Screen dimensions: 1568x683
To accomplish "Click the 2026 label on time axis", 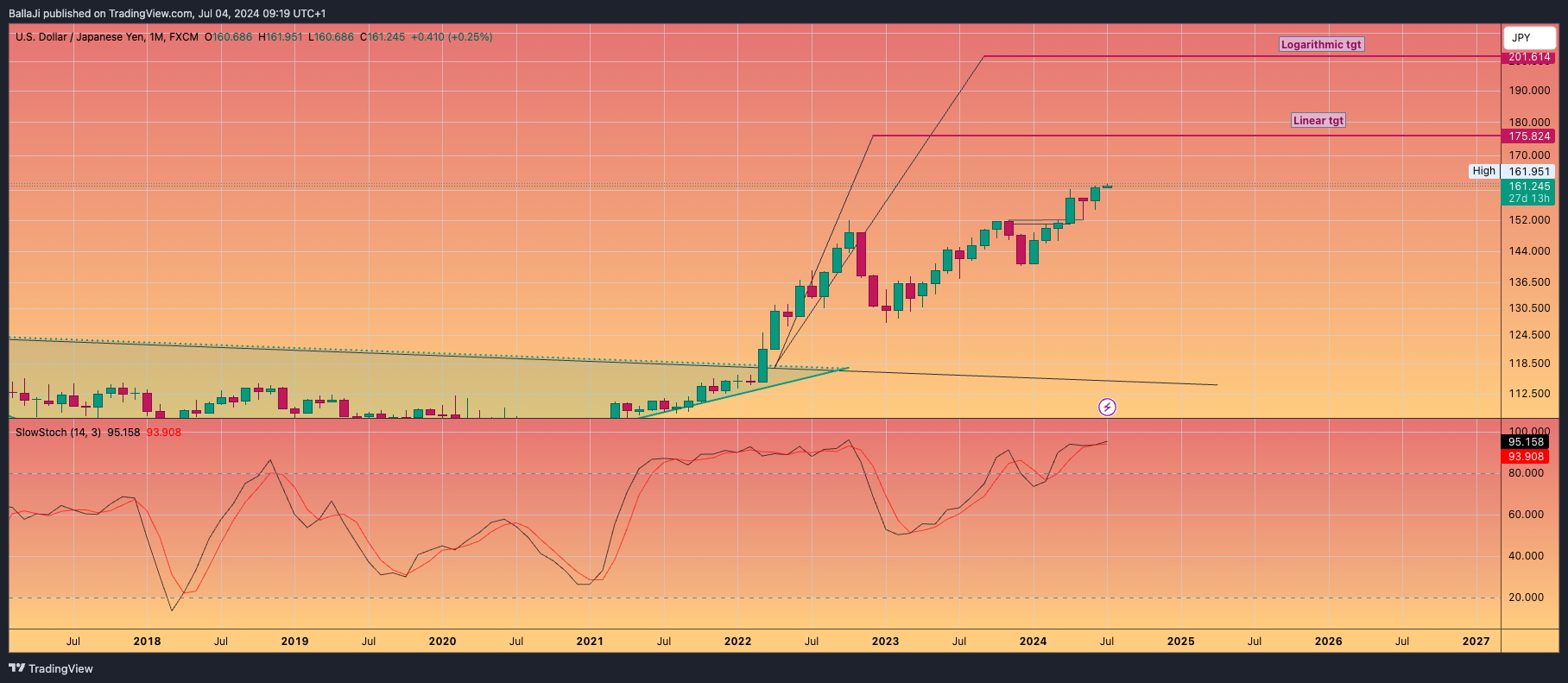I will point(1328,642).
